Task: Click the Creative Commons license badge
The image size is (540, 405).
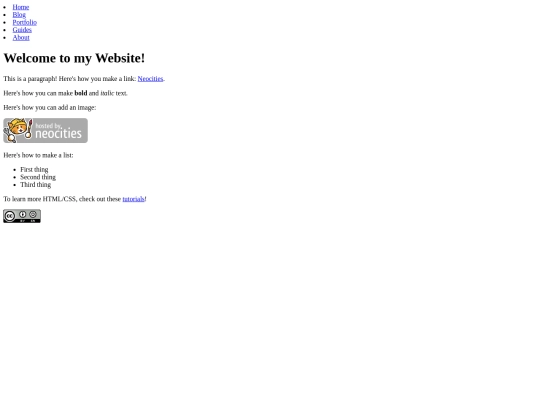Action: (22, 216)
